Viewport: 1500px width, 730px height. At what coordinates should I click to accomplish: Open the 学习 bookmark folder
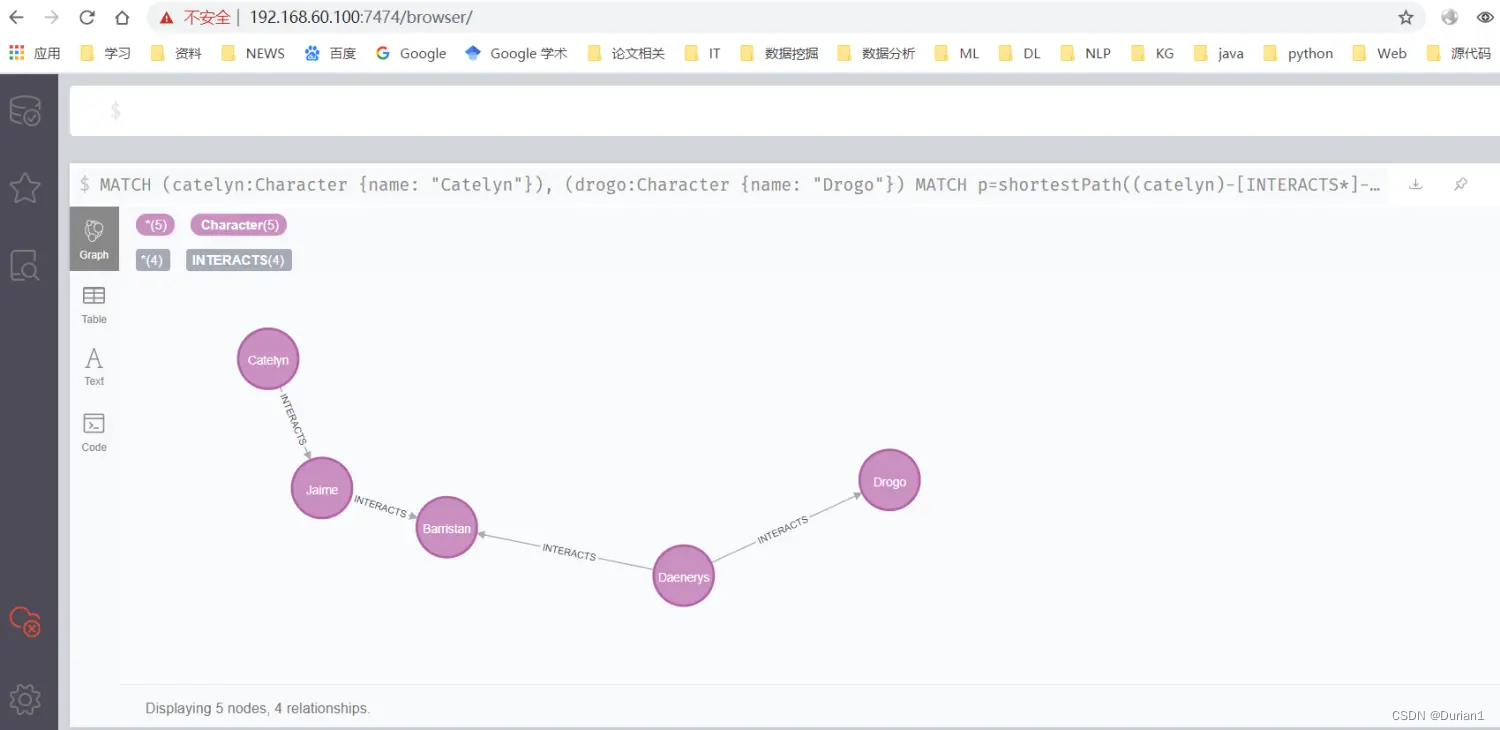[x=105, y=53]
